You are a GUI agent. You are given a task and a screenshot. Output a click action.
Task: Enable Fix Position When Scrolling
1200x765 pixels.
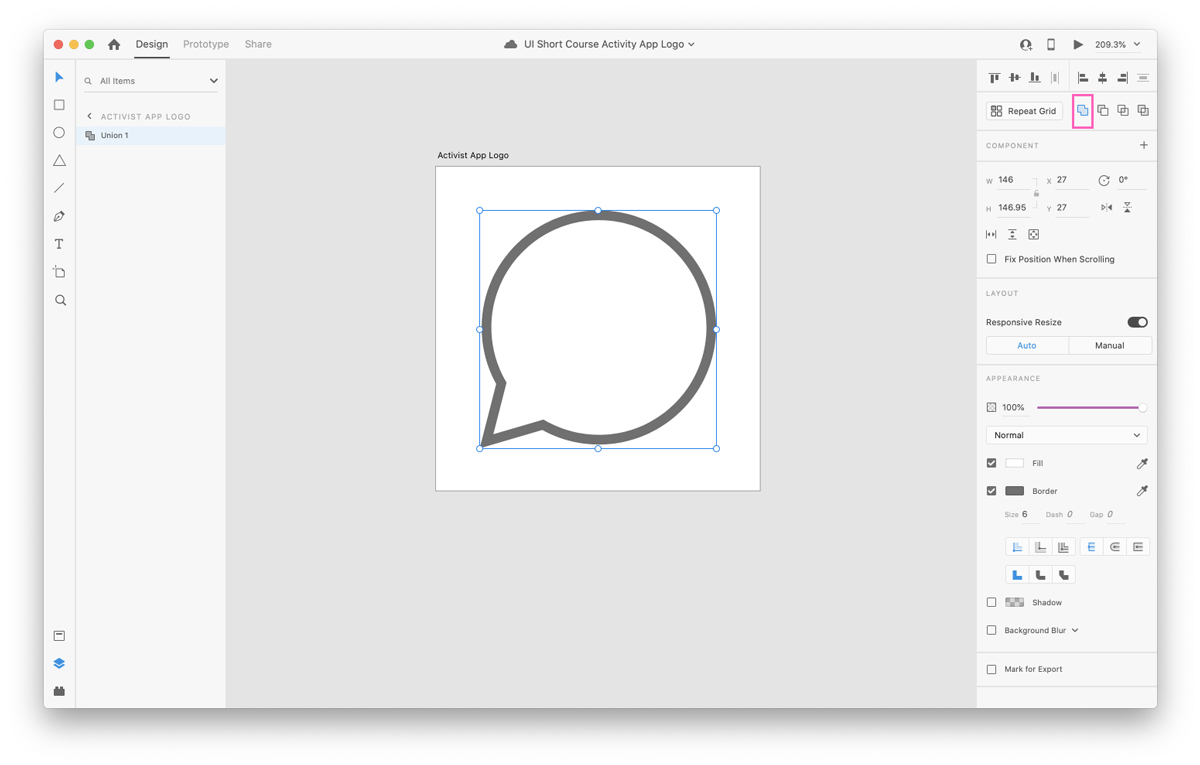(992, 259)
